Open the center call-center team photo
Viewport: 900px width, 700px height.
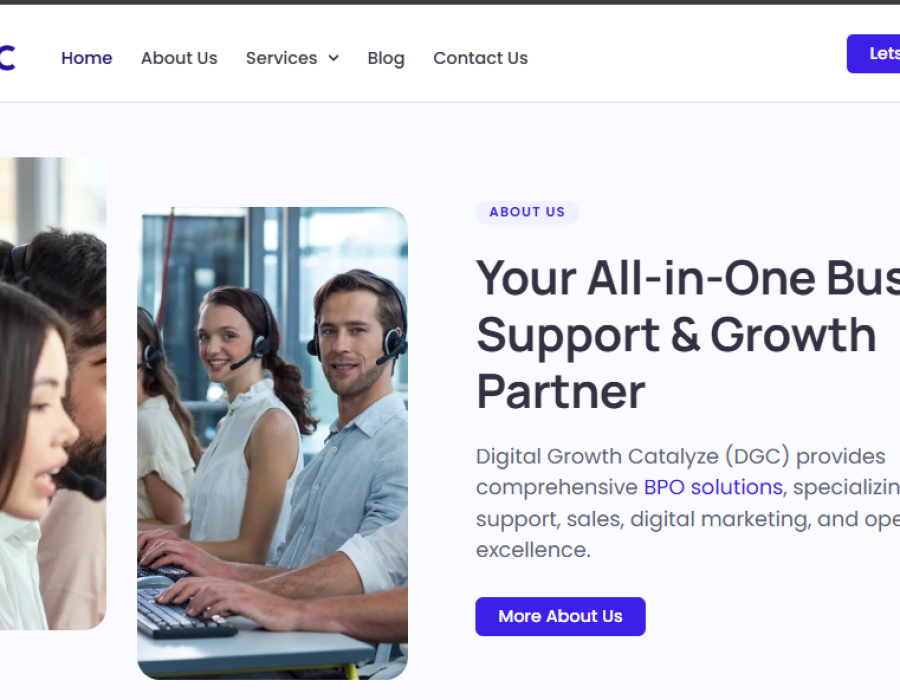tap(273, 443)
